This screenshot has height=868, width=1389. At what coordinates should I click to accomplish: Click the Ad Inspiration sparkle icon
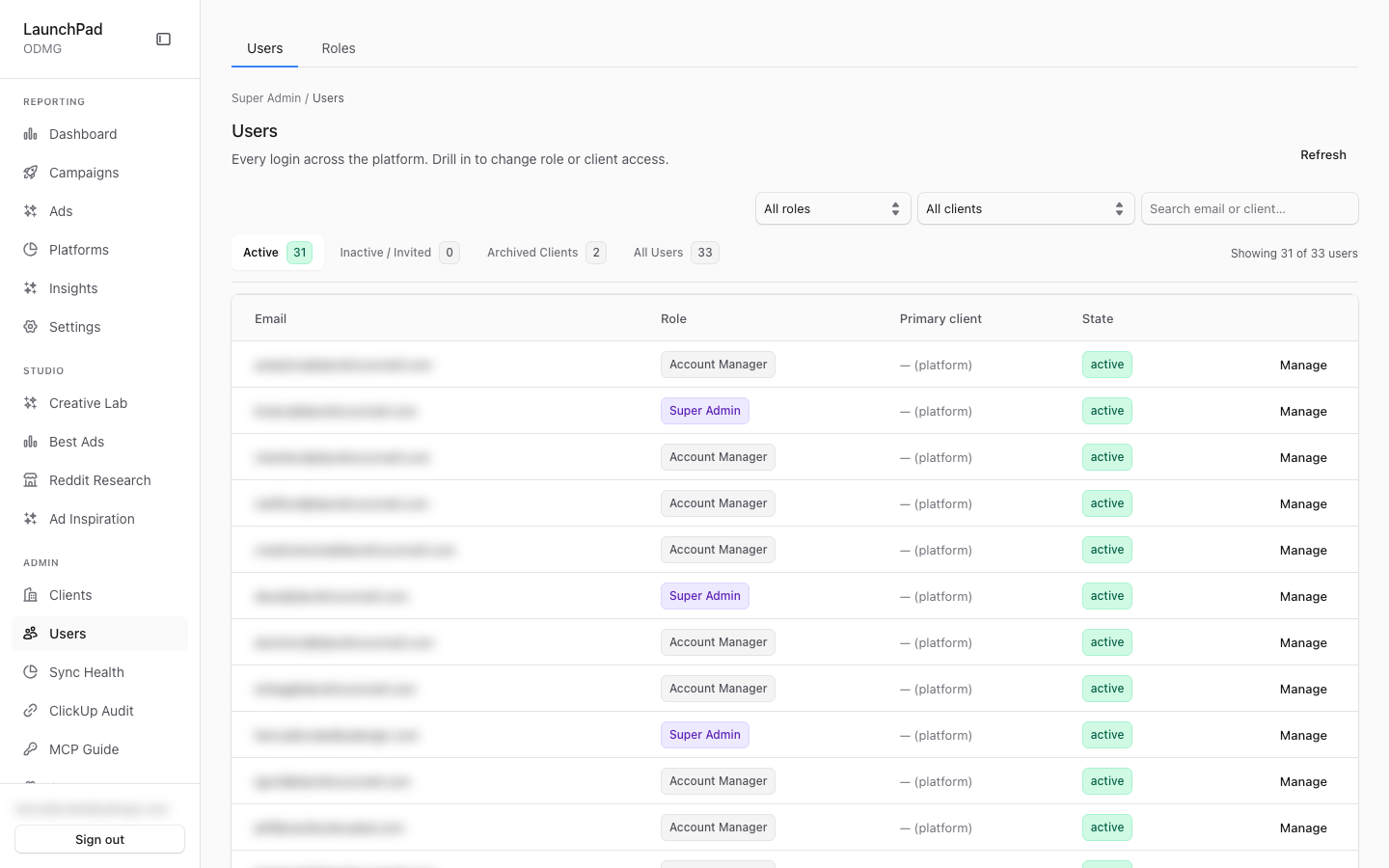click(31, 519)
